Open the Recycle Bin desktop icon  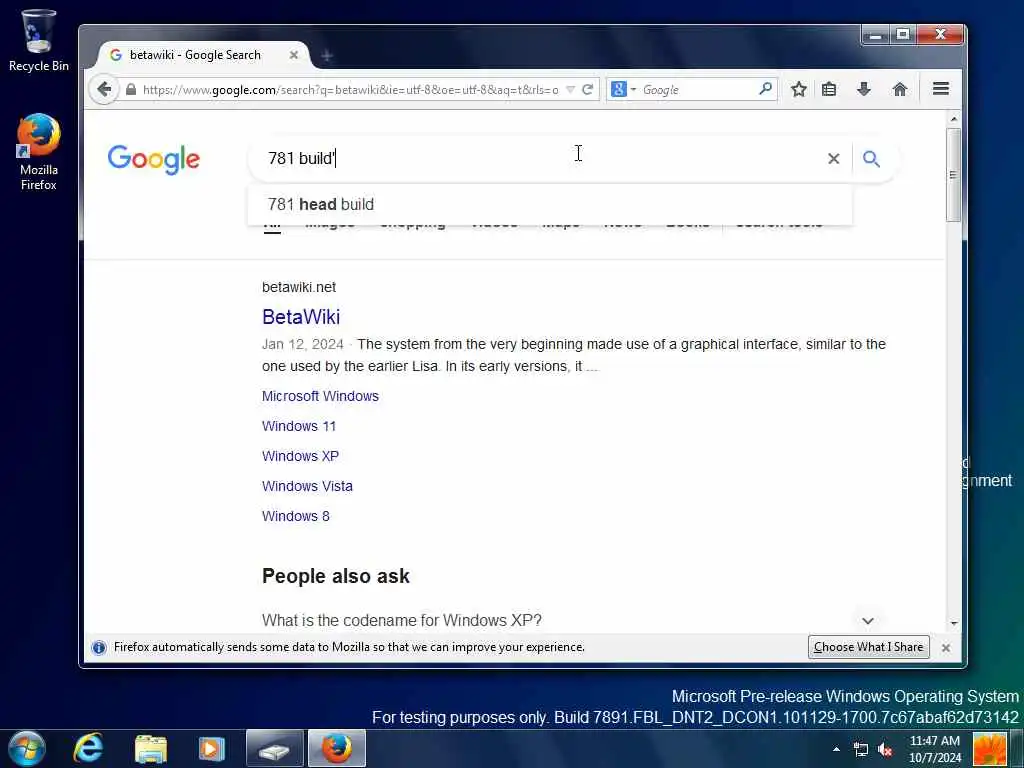pyautogui.click(x=39, y=40)
